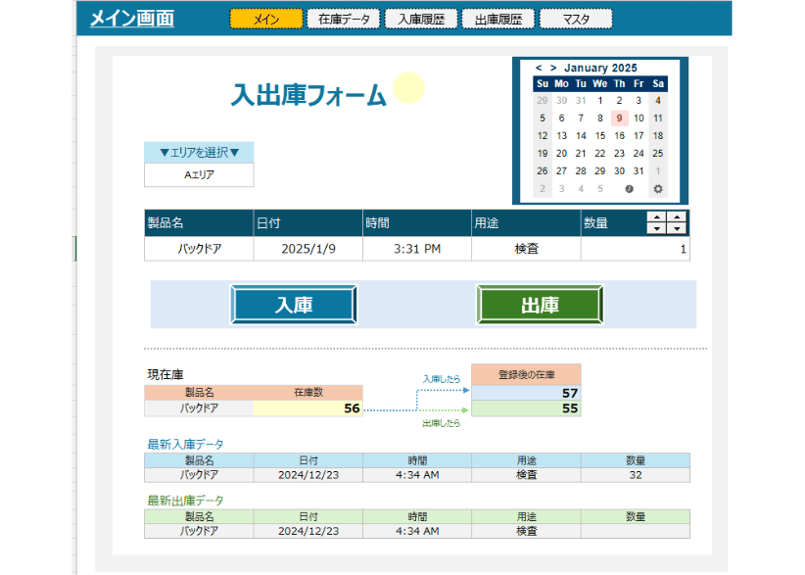Screen dimensions: 805x575
Task: Pick January 22 in the calendar
Action: 600,154
